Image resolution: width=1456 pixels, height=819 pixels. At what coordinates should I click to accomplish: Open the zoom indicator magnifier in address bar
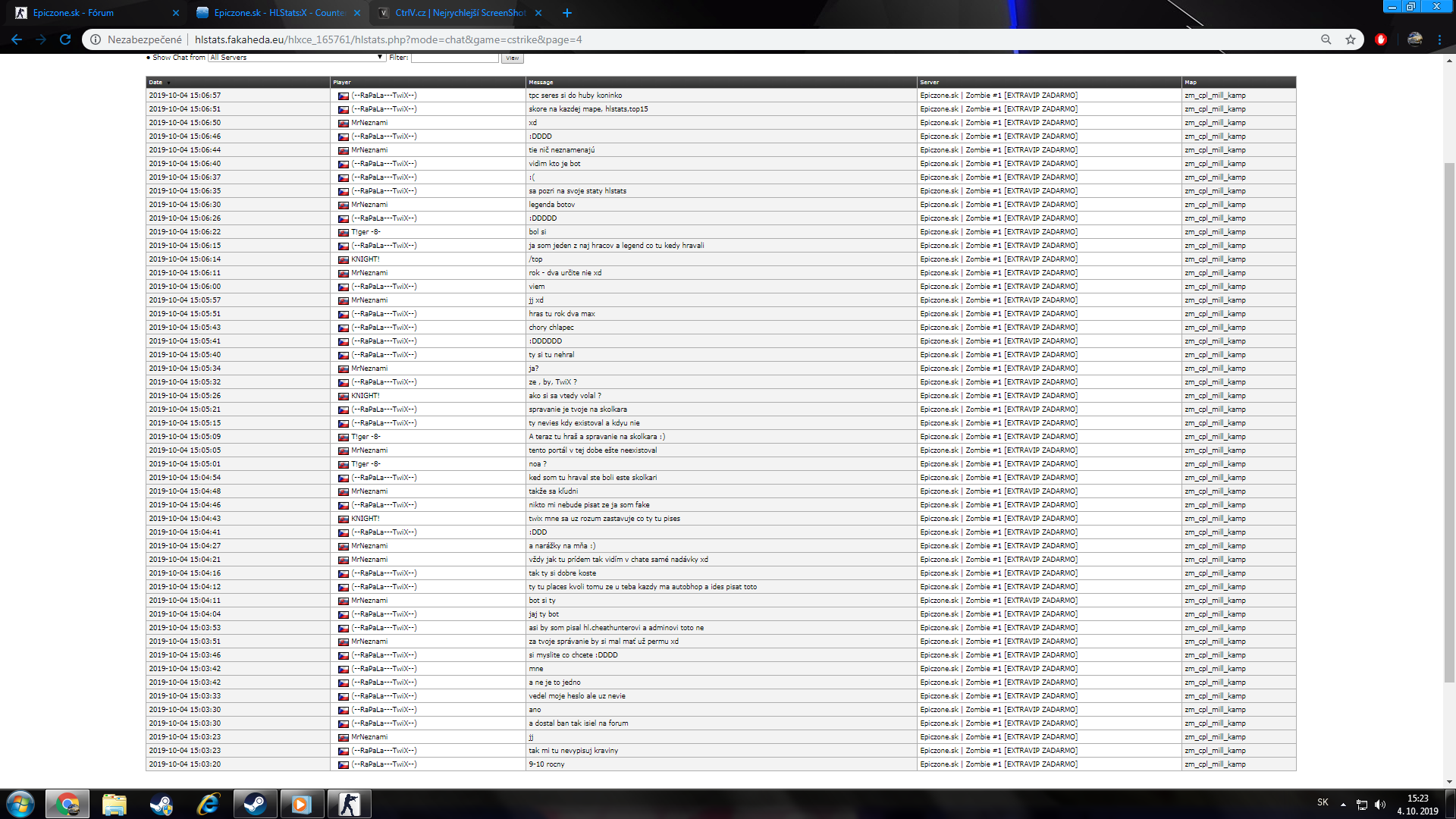(1326, 39)
